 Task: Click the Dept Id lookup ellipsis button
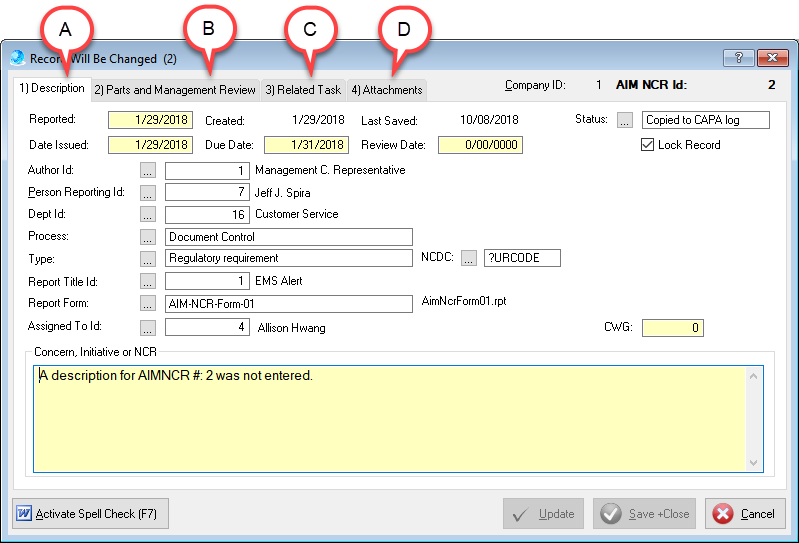[x=148, y=215]
